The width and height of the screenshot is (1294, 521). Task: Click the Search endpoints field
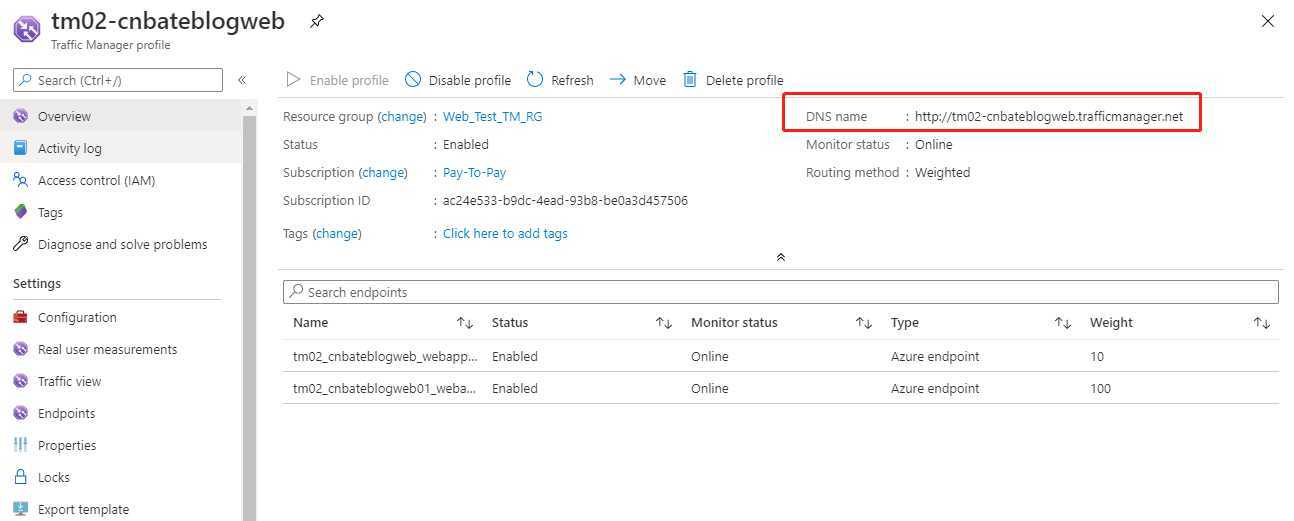coord(780,292)
